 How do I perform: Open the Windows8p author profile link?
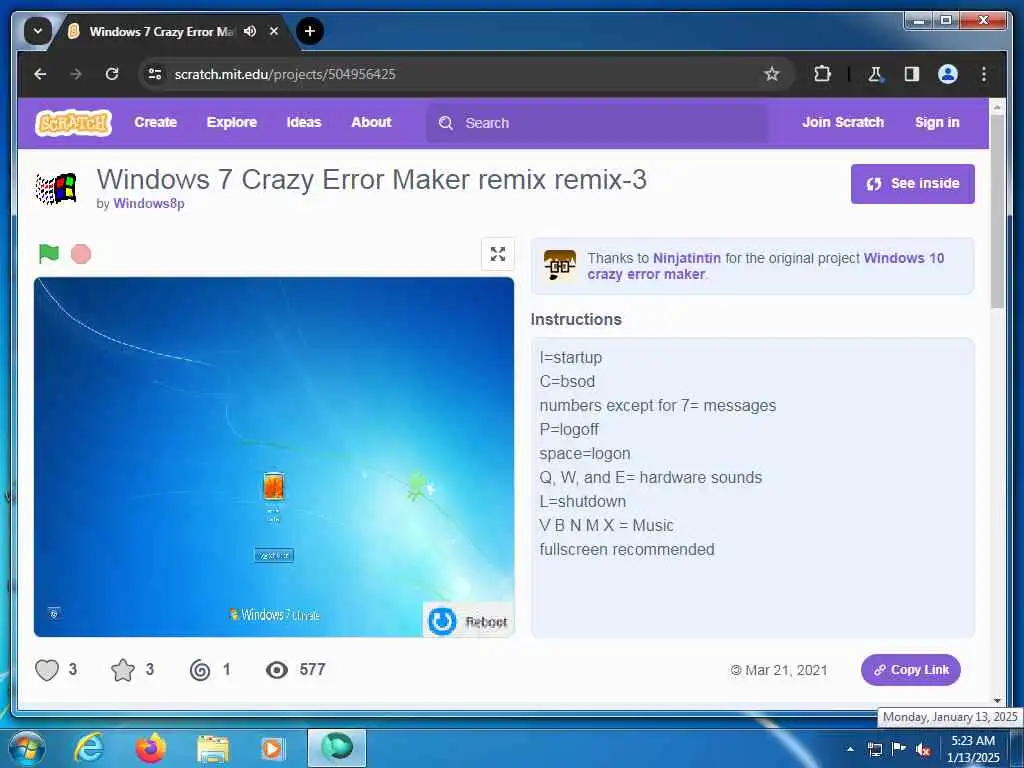point(149,203)
